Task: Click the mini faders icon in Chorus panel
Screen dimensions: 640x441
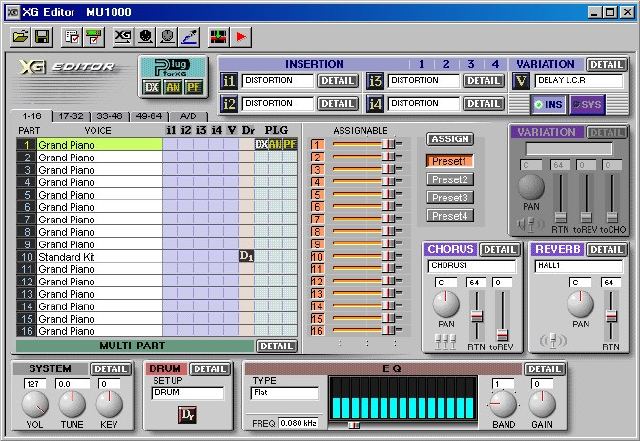Action: click(445, 341)
